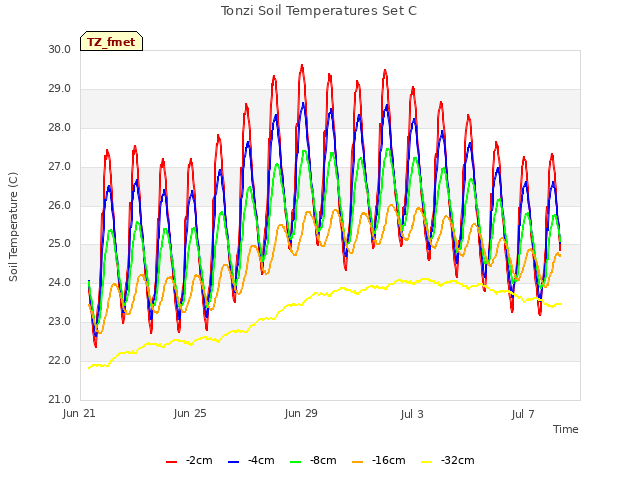Click the 28.0 y-axis tick label

60,128
